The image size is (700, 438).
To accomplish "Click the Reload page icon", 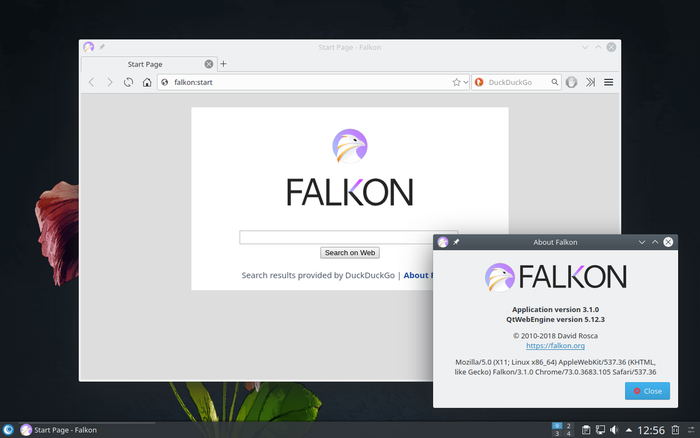I will [x=128, y=82].
